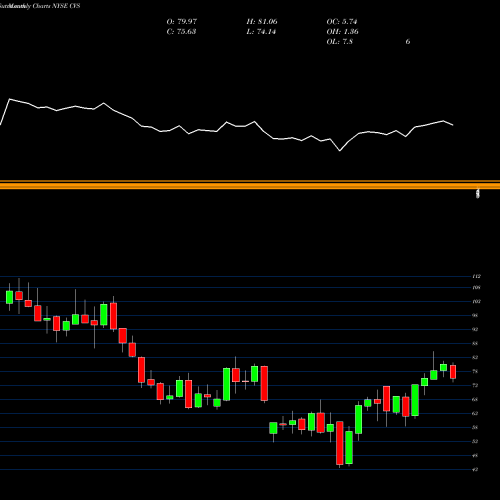Click the last red candle on the chart

[x=453, y=372]
